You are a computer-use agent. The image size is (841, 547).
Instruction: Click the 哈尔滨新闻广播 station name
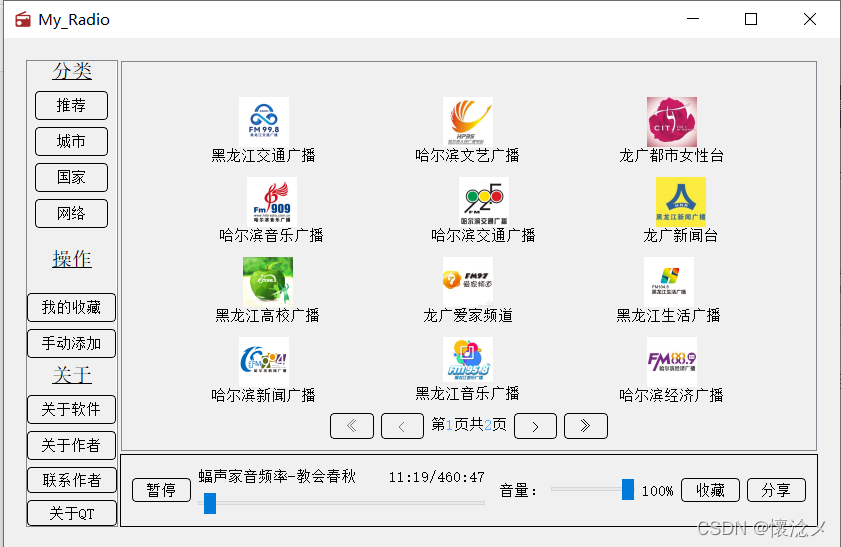click(263, 395)
